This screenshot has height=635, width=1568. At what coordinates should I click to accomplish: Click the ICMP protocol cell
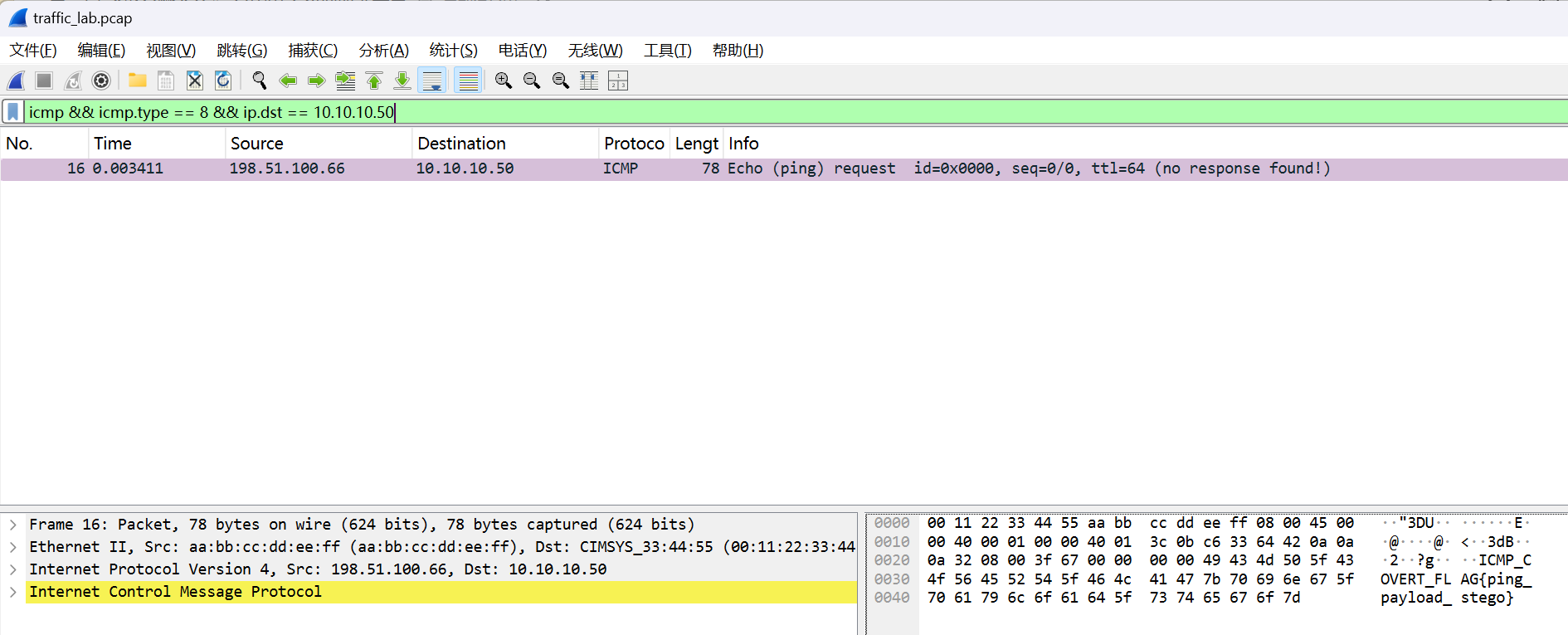(621, 169)
